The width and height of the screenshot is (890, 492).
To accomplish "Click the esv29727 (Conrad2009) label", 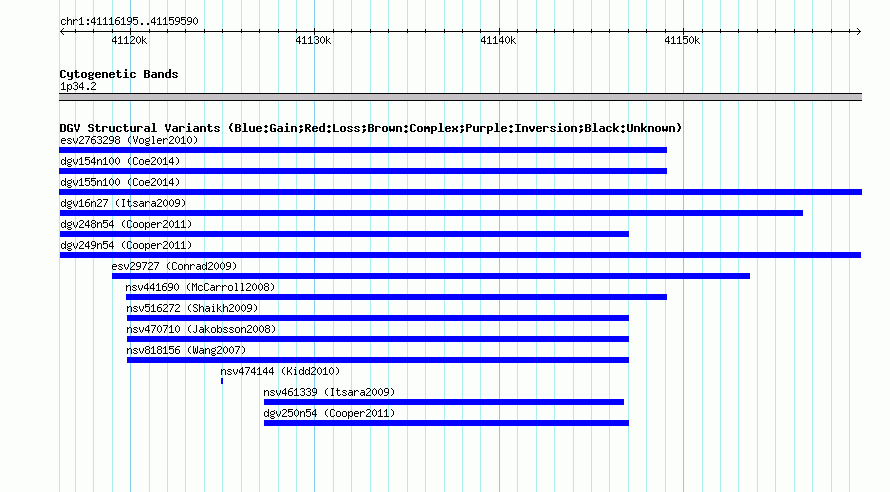I will 174,266.
